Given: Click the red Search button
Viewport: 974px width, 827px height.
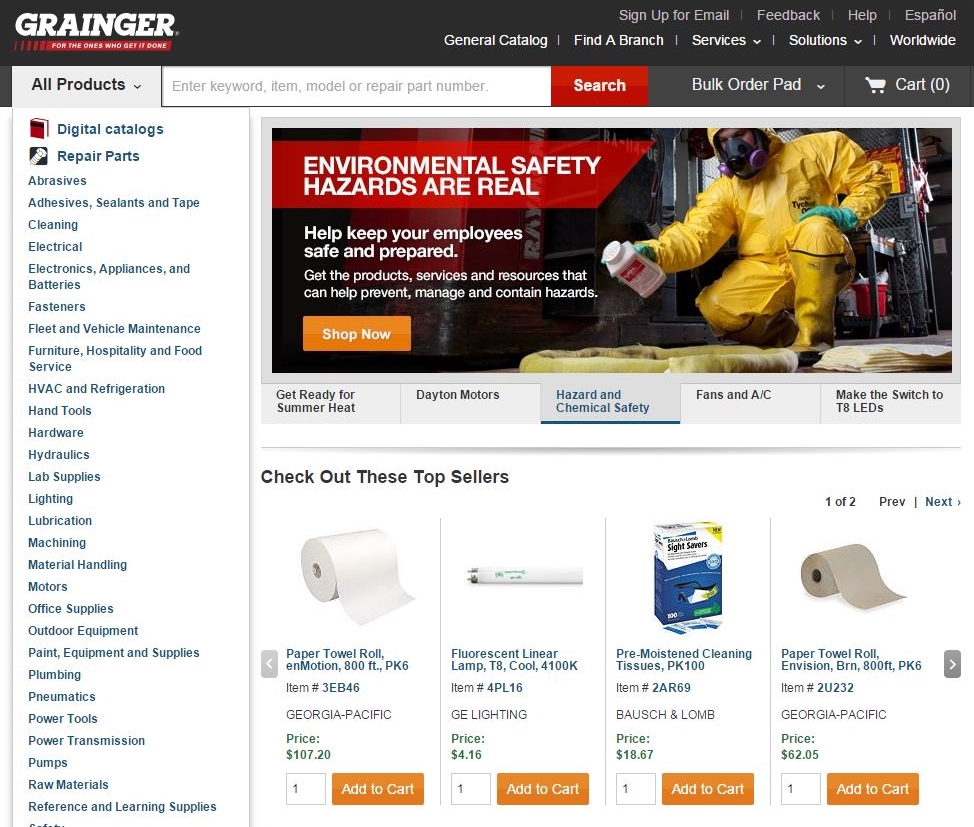Looking at the screenshot, I should pos(599,86).
